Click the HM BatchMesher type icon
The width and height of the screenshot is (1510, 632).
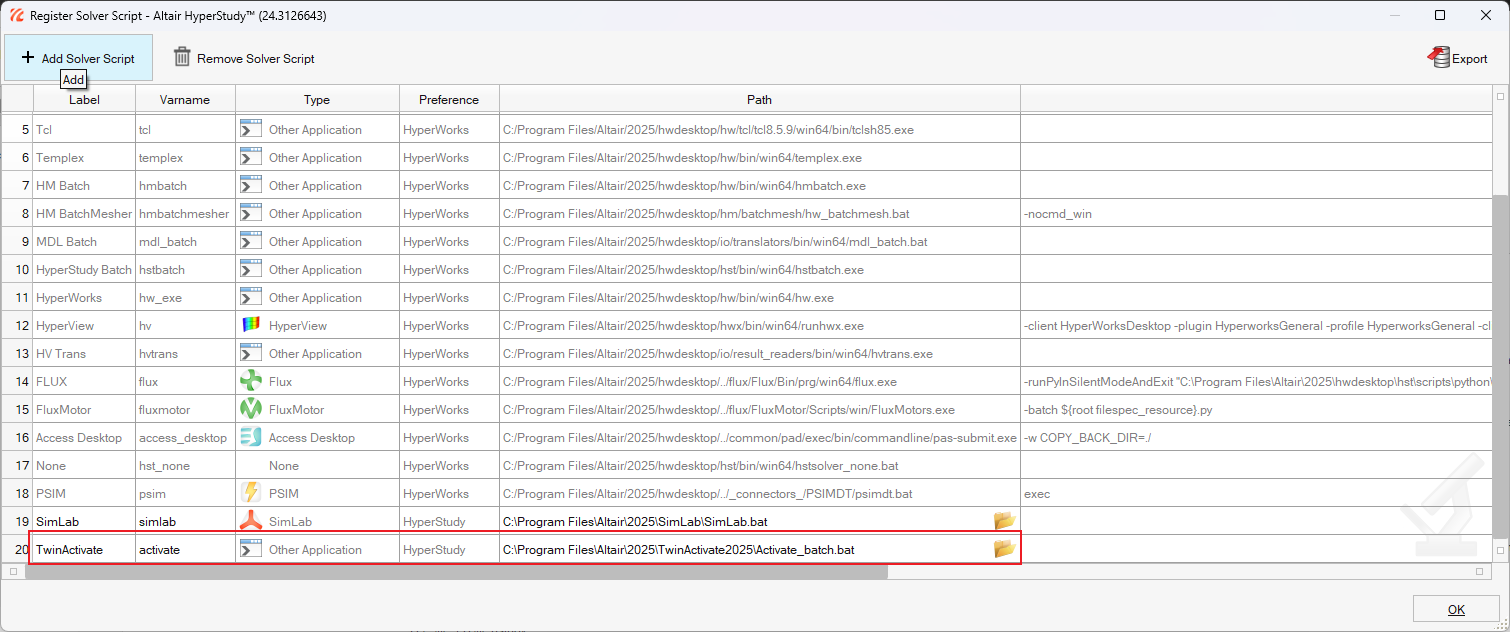(251, 213)
